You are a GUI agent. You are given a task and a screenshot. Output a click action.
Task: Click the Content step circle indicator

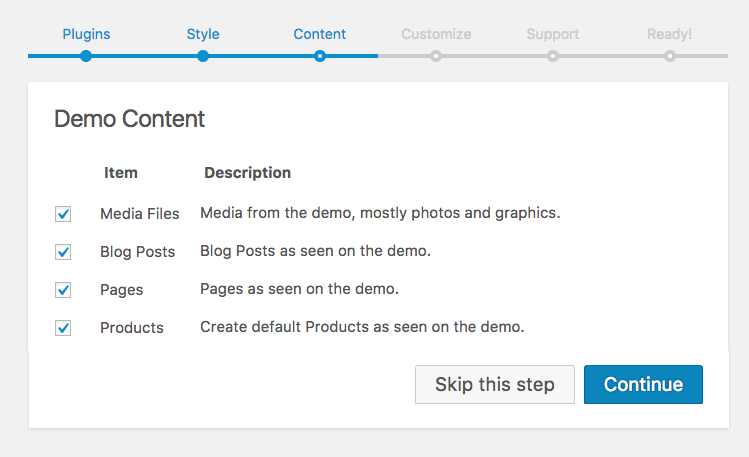[x=319, y=56]
